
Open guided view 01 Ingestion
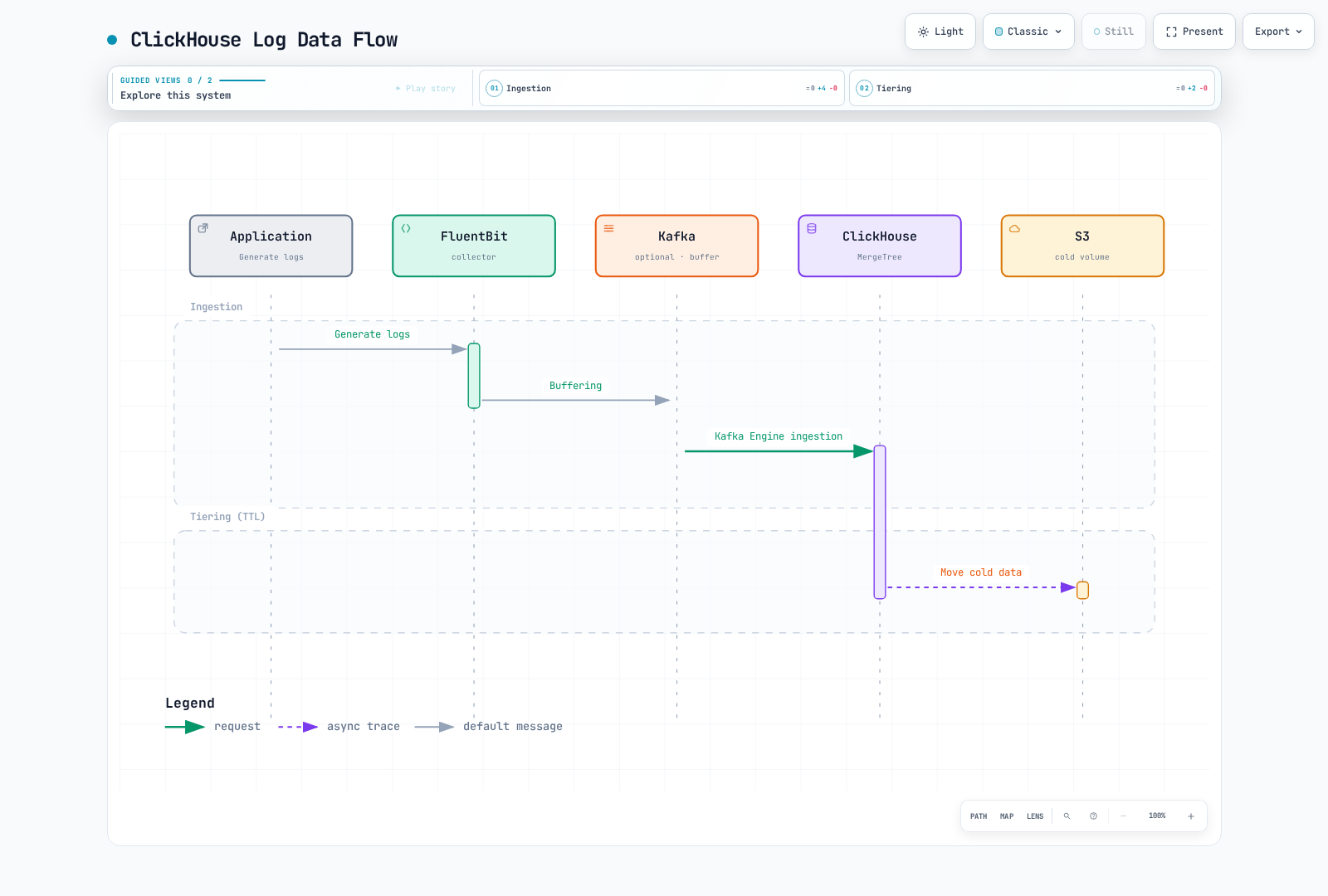coord(662,88)
